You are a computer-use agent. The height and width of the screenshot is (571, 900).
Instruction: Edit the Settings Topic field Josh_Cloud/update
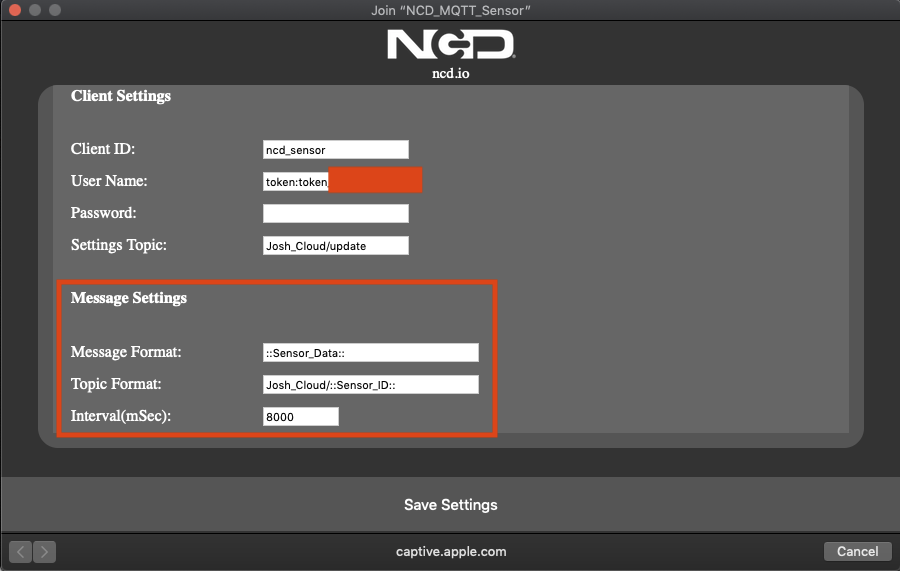pyautogui.click(x=336, y=246)
